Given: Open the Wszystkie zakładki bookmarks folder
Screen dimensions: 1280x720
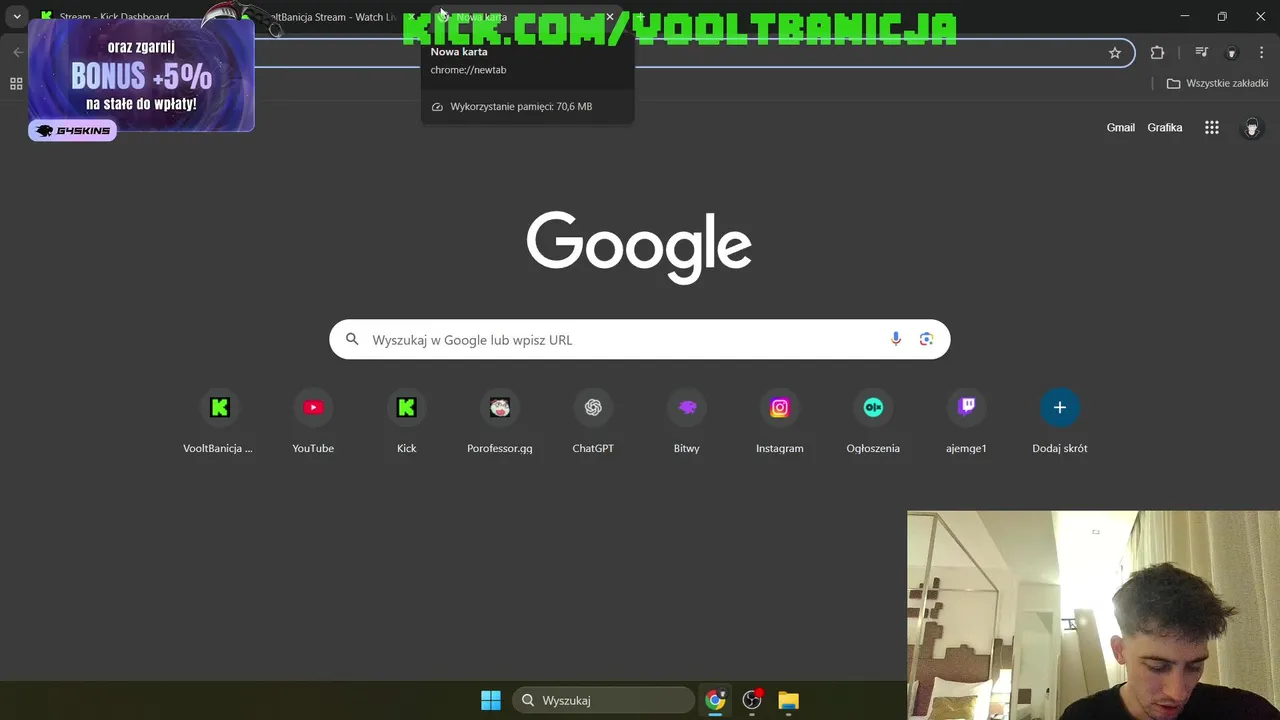Looking at the screenshot, I should (1217, 84).
